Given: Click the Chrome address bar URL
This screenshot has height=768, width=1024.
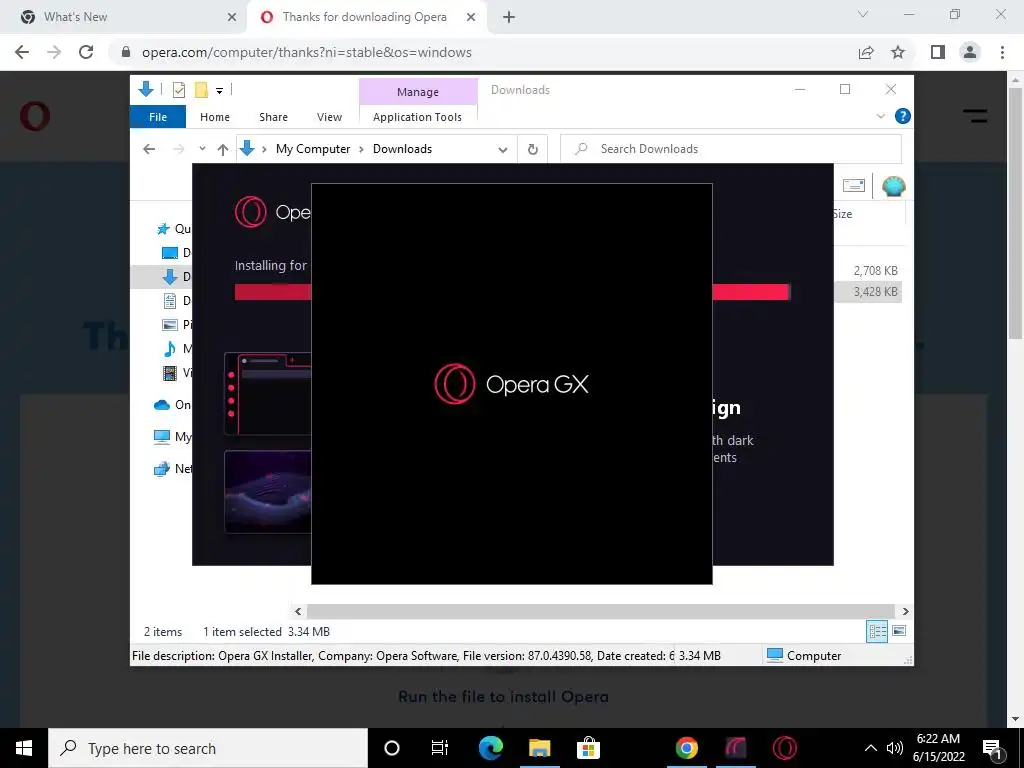Looking at the screenshot, I should pyautogui.click(x=307, y=52).
